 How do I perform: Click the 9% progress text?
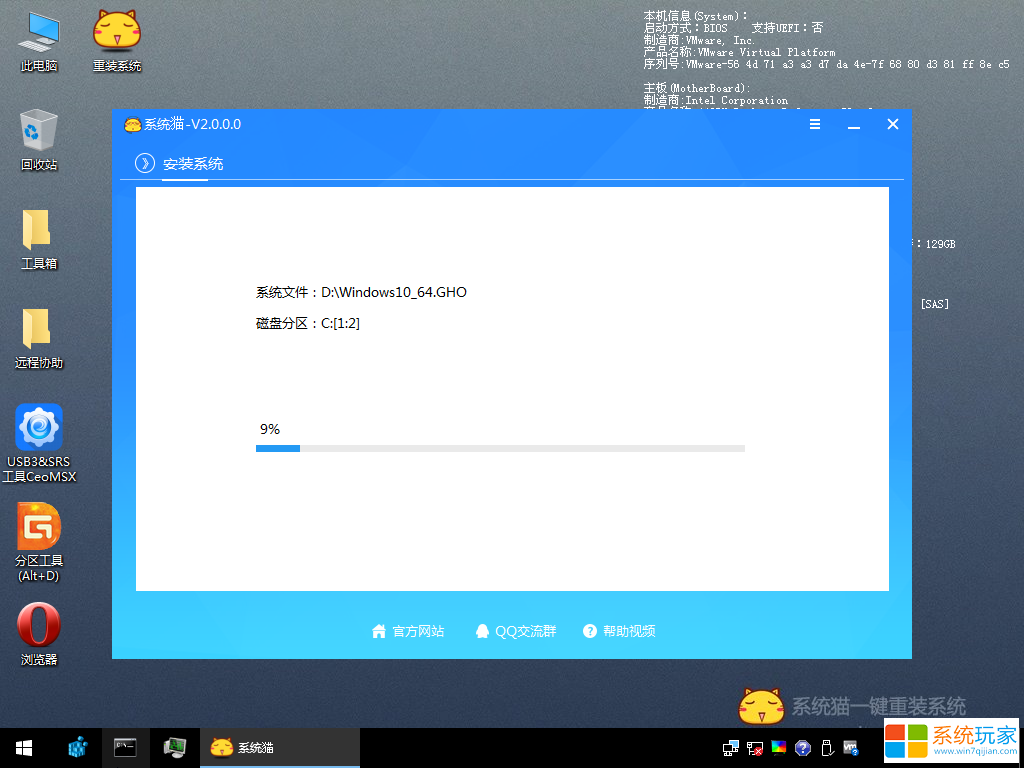pyautogui.click(x=270, y=429)
